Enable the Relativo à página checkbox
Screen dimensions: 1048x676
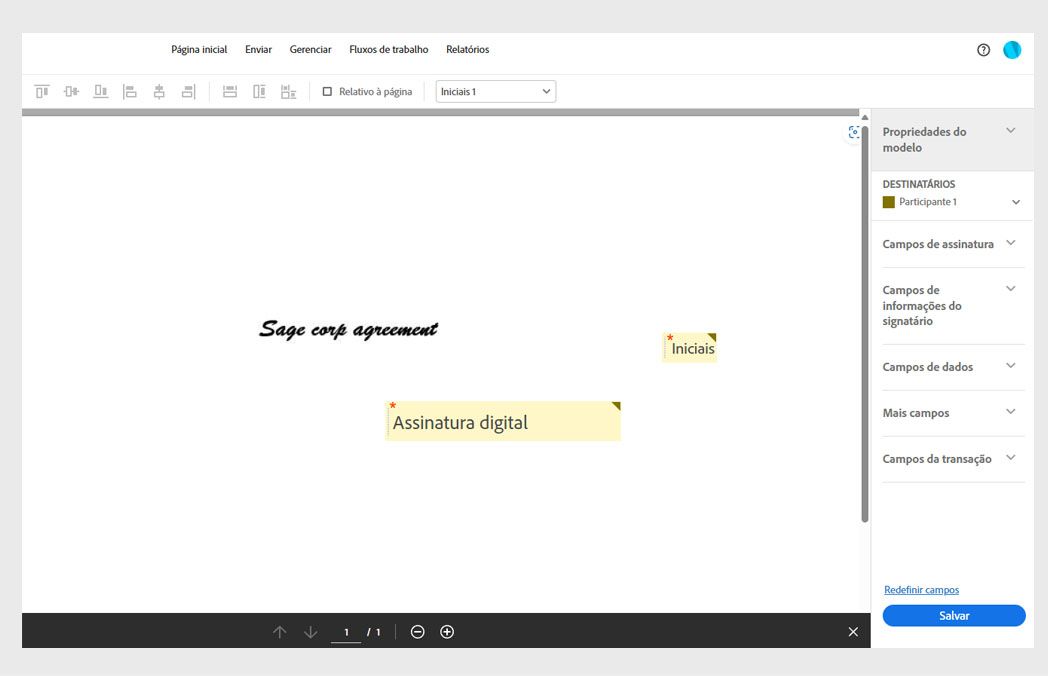pos(328,92)
